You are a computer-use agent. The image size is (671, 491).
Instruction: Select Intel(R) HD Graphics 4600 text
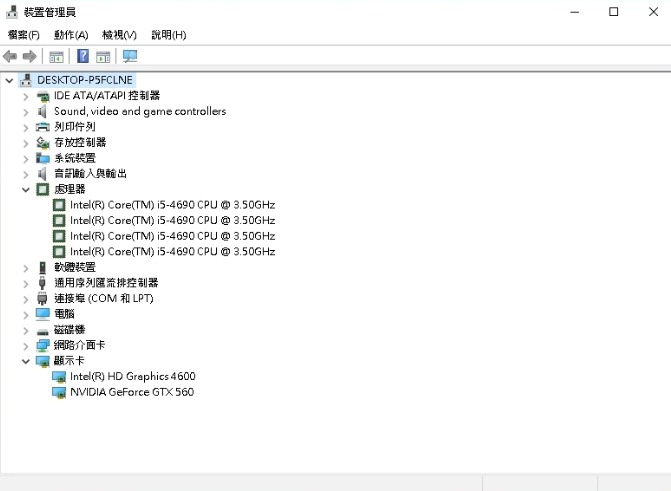tap(133, 376)
